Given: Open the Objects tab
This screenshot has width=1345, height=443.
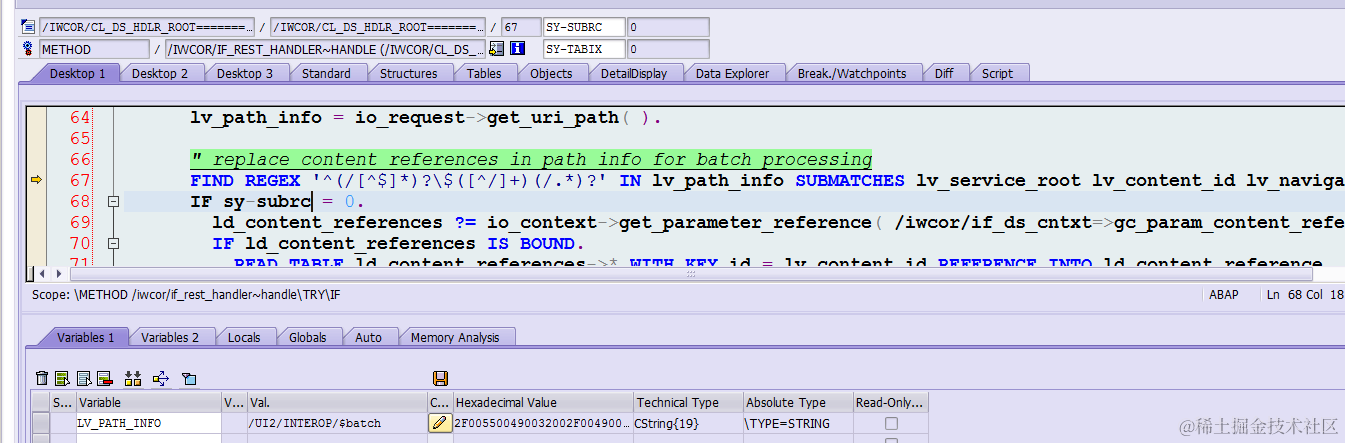Looking at the screenshot, I should click(551, 73).
